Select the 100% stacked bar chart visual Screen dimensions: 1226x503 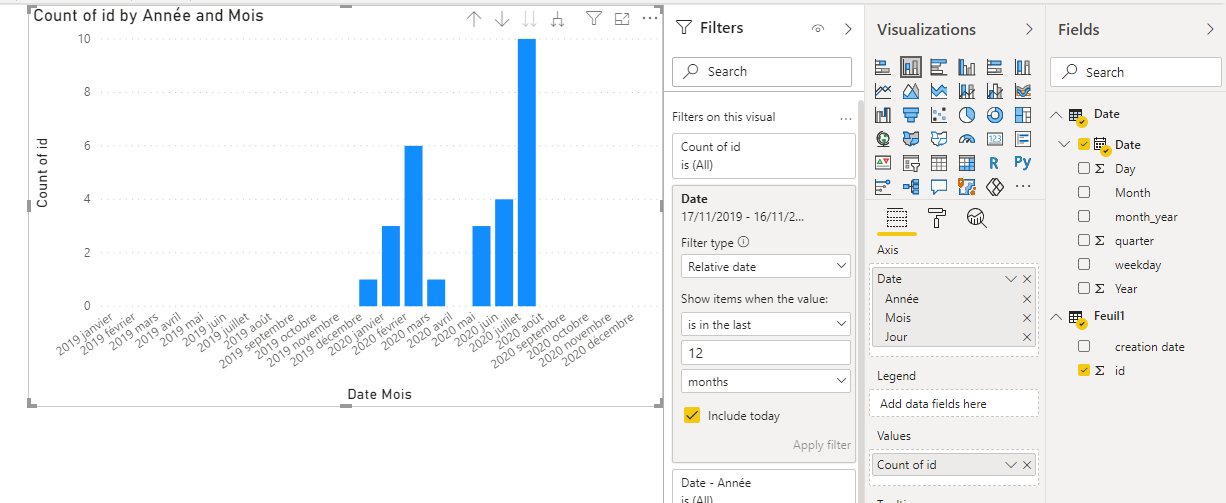click(995, 67)
